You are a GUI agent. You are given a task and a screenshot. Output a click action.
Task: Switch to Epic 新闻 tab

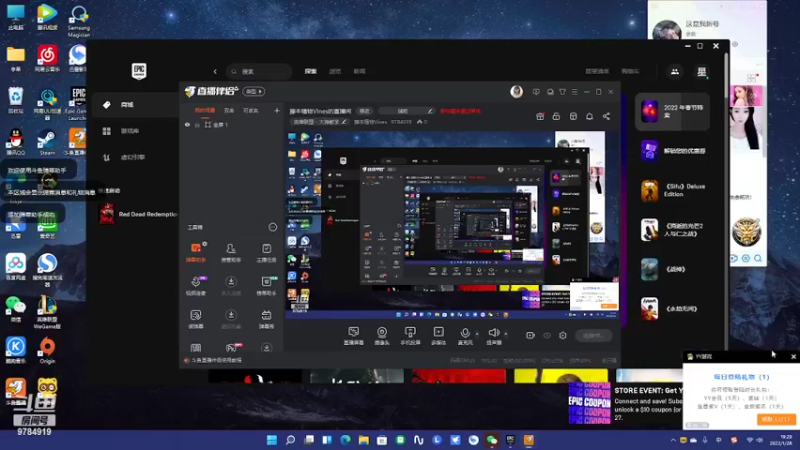click(x=359, y=71)
